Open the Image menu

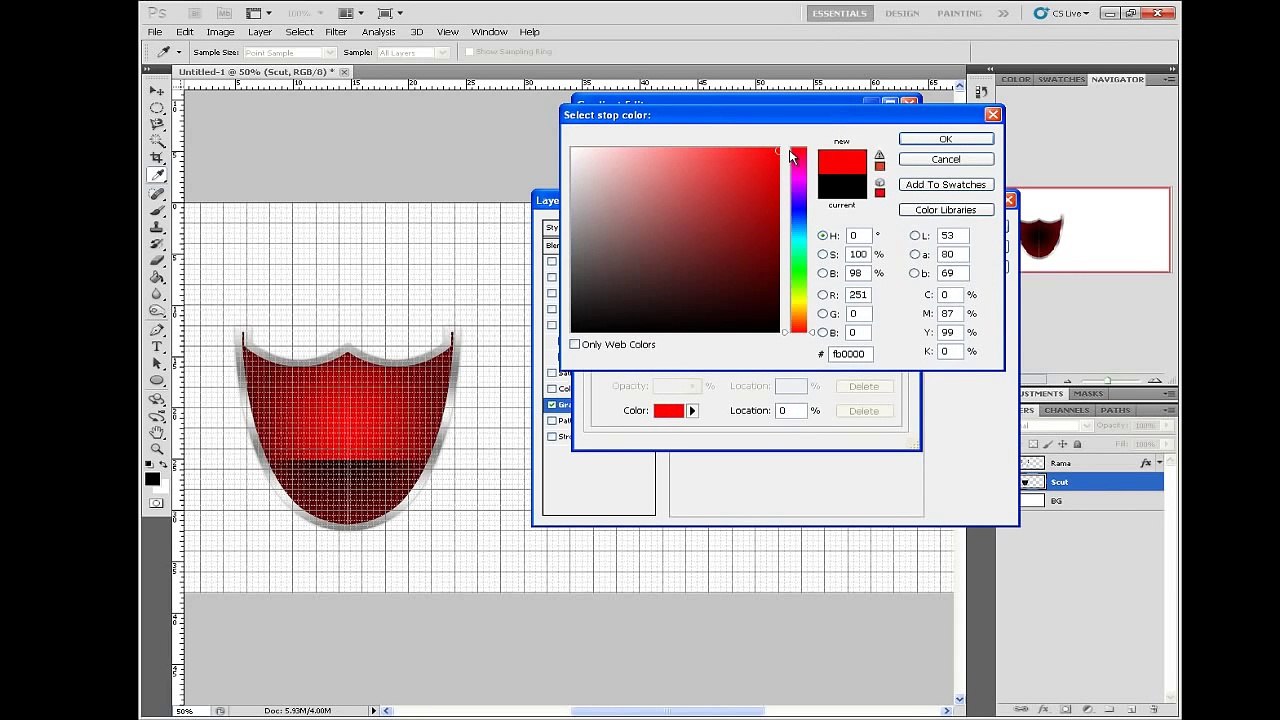point(220,32)
